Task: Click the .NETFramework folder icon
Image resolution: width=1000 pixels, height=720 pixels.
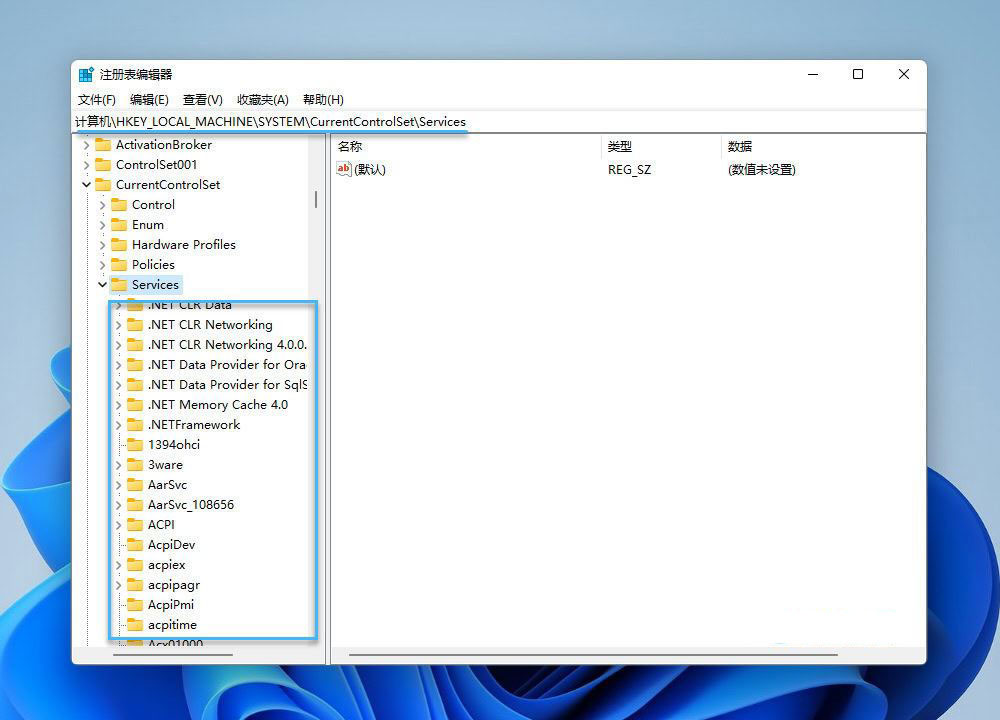Action: pyautogui.click(x=134, y=425)
